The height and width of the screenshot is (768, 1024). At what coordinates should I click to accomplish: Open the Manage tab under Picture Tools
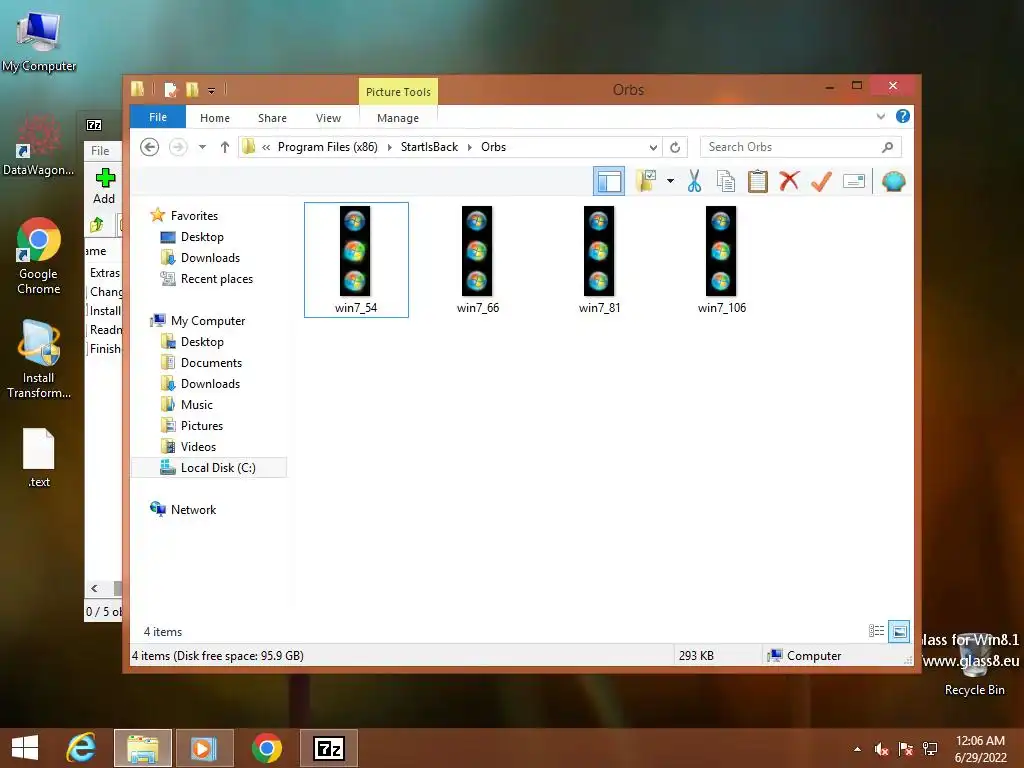[398, 118]
